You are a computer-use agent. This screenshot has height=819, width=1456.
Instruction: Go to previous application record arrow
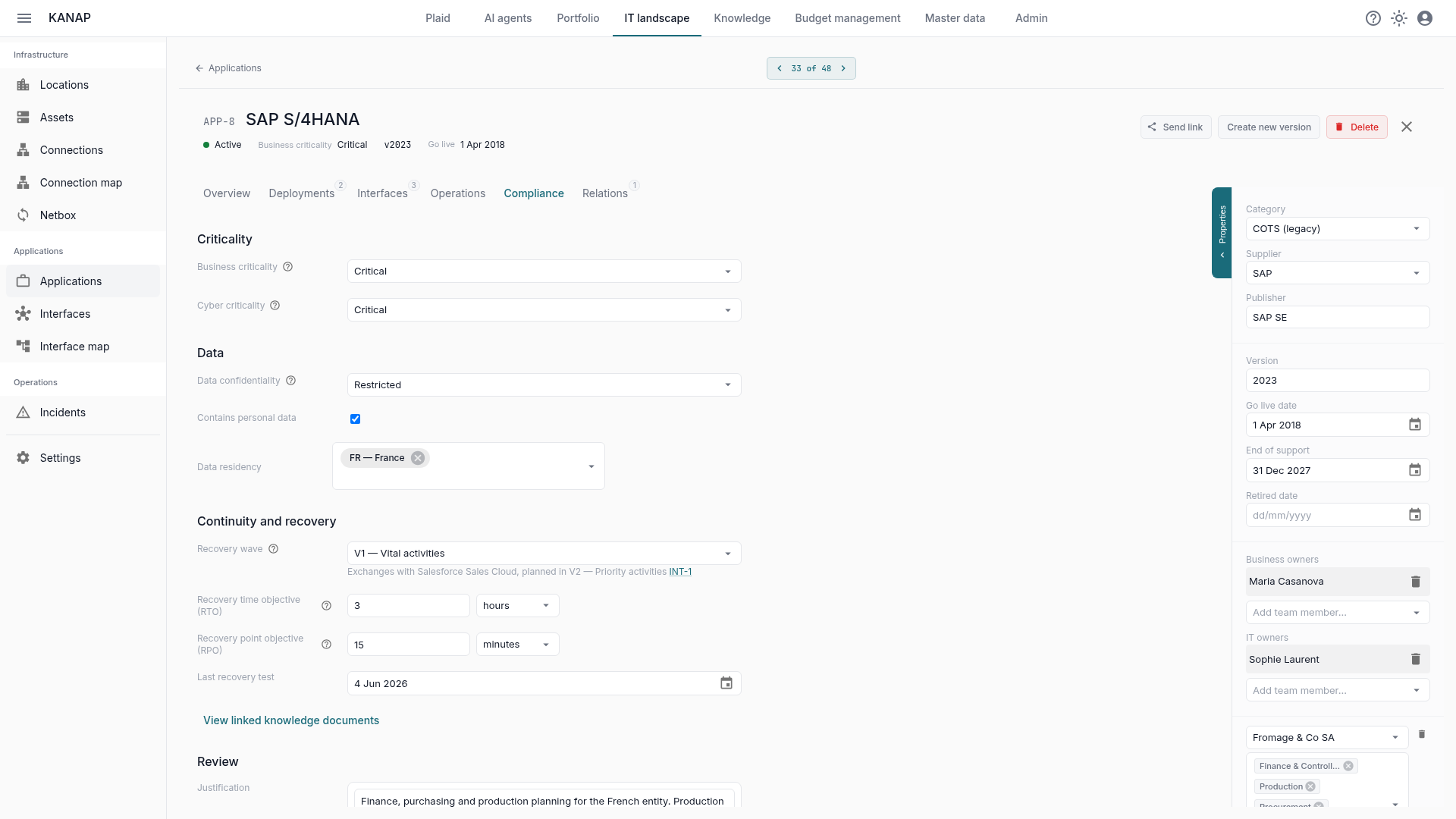coord(780,68)
